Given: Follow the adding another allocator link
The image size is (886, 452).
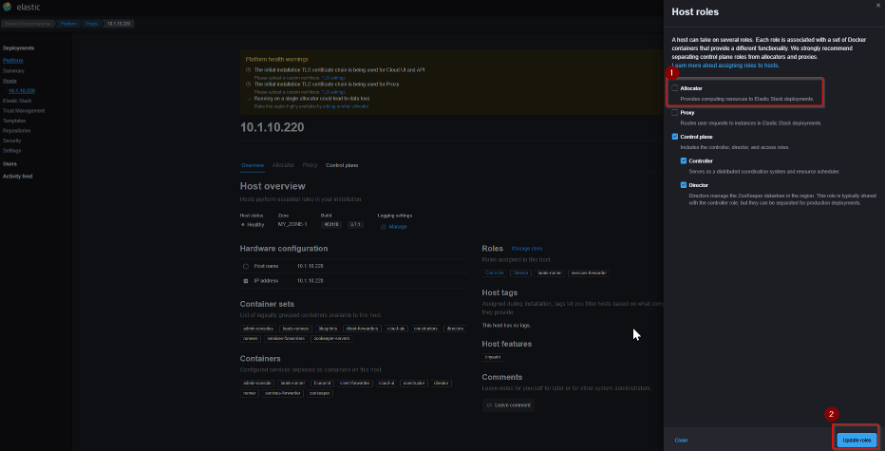Looking at the screenshot, I should click(346, 106).
